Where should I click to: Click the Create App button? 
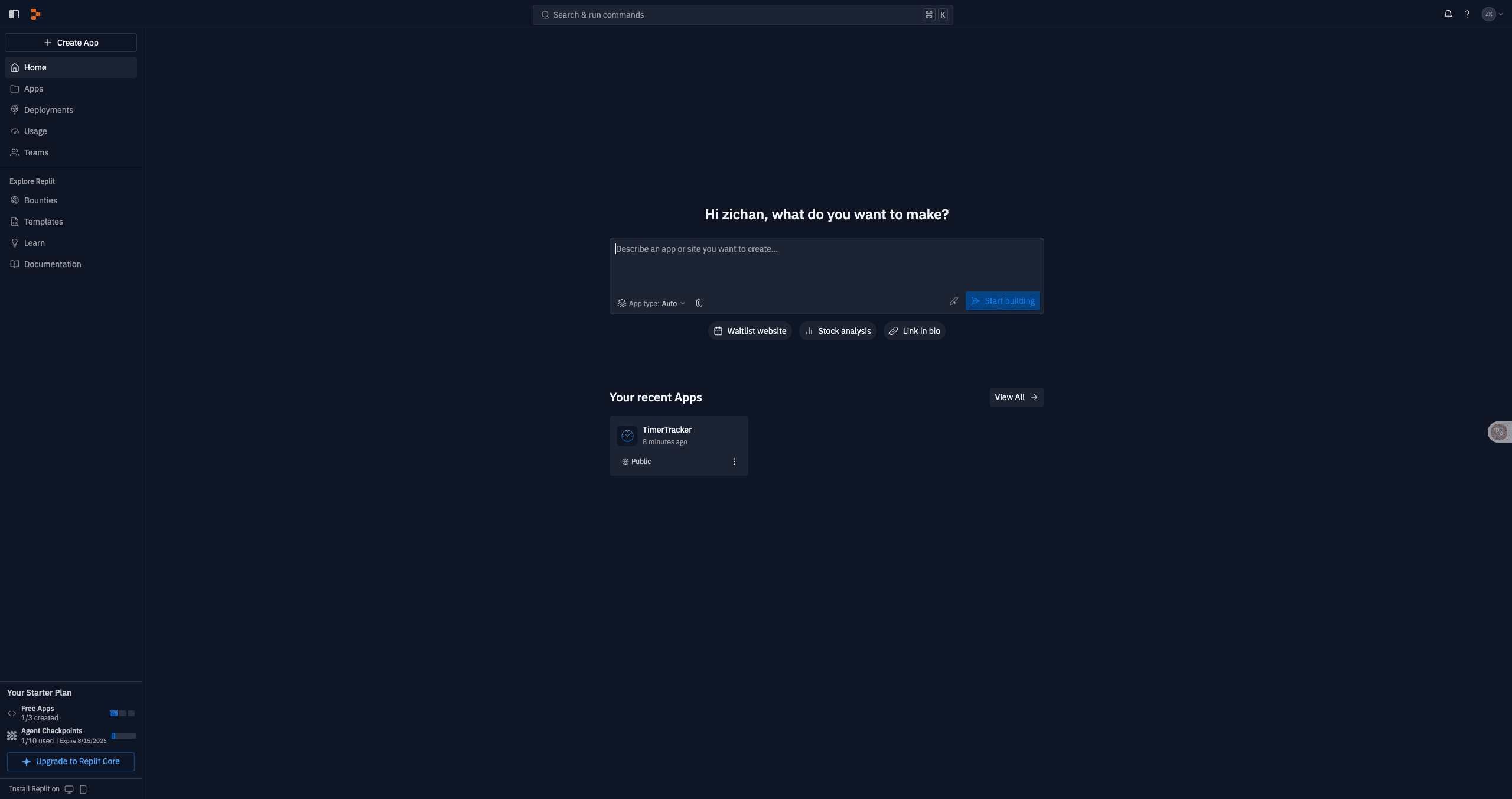71,43
